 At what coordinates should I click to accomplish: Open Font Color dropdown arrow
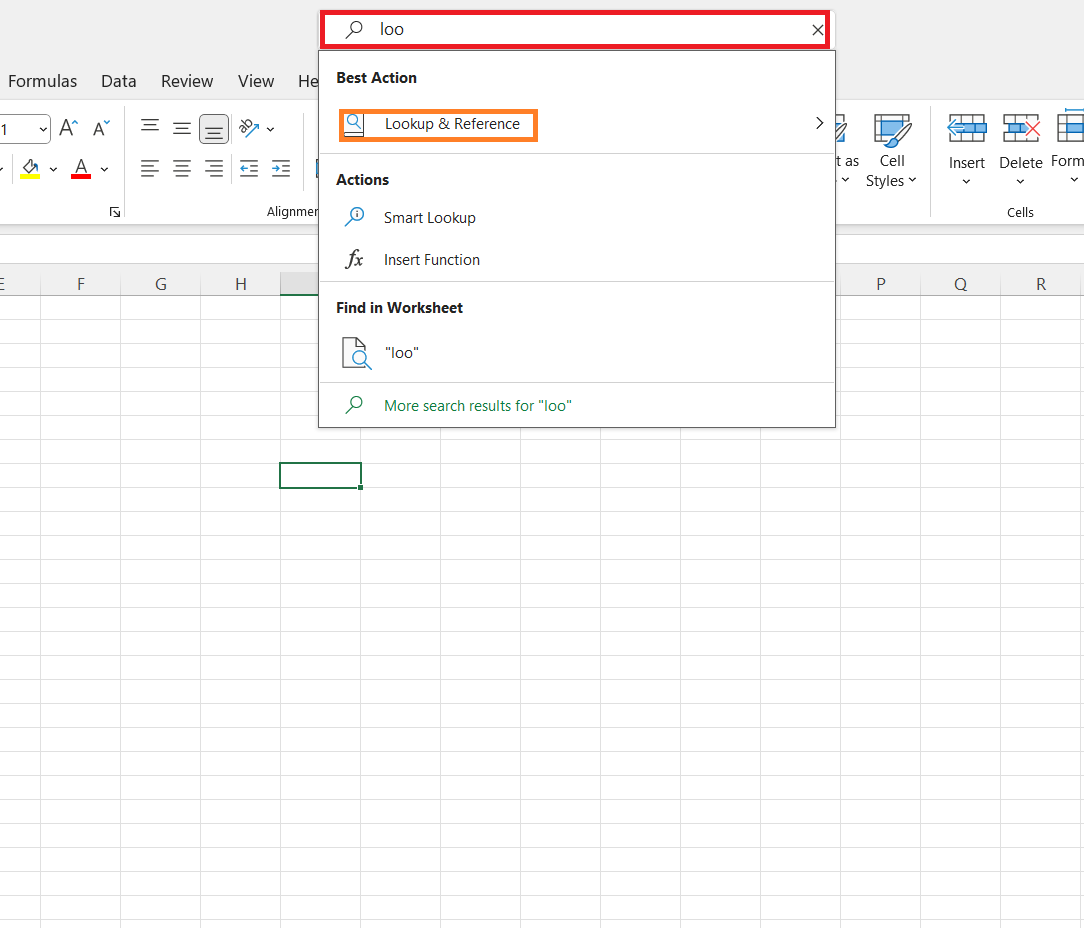point(104,169)
